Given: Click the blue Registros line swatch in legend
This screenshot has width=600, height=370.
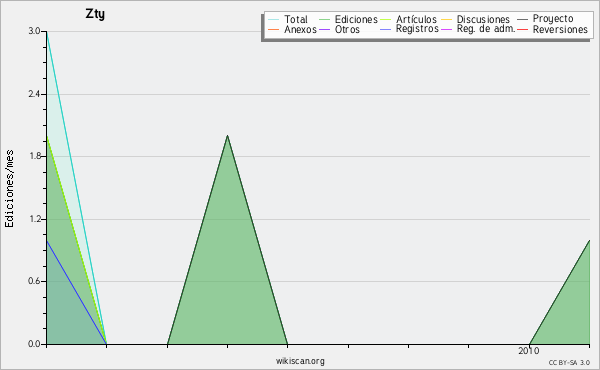Looking at the screenshot, I should coord(386,29).
